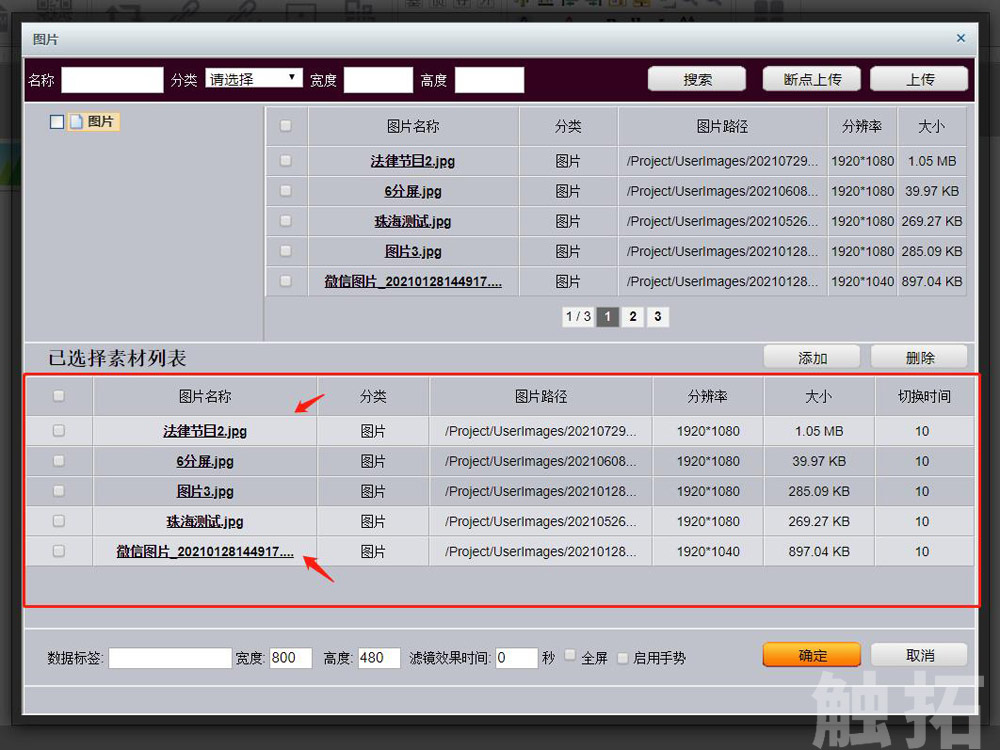Enable the 全屏 fullscreen checkbox
1000x750 pixels.
coord(570,655)
